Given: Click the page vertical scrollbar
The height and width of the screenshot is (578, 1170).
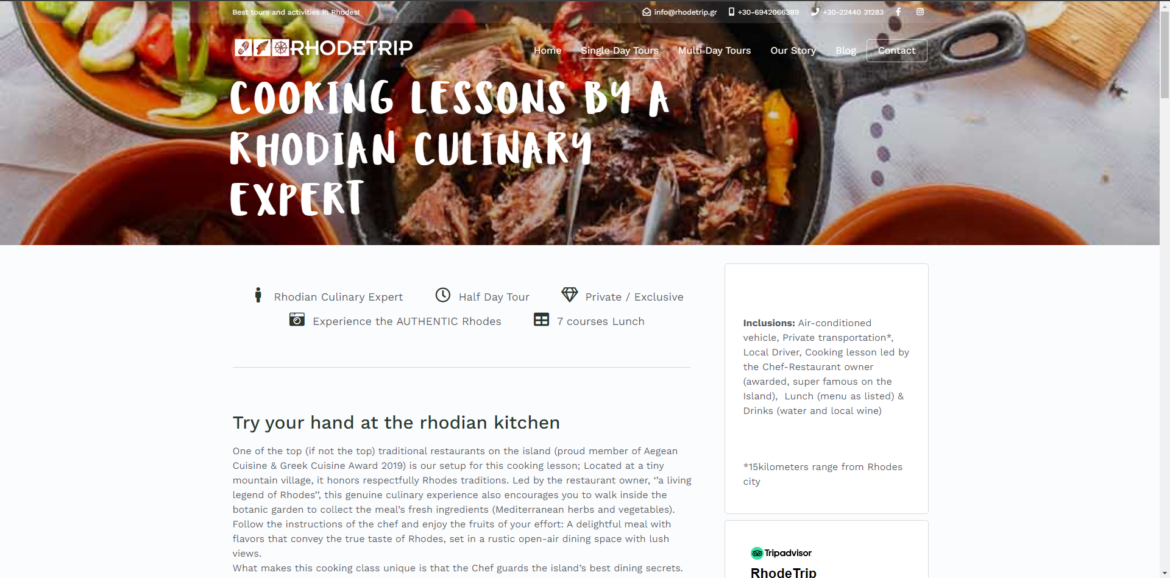Looking at the screenshot, I should coord(1164,289).
